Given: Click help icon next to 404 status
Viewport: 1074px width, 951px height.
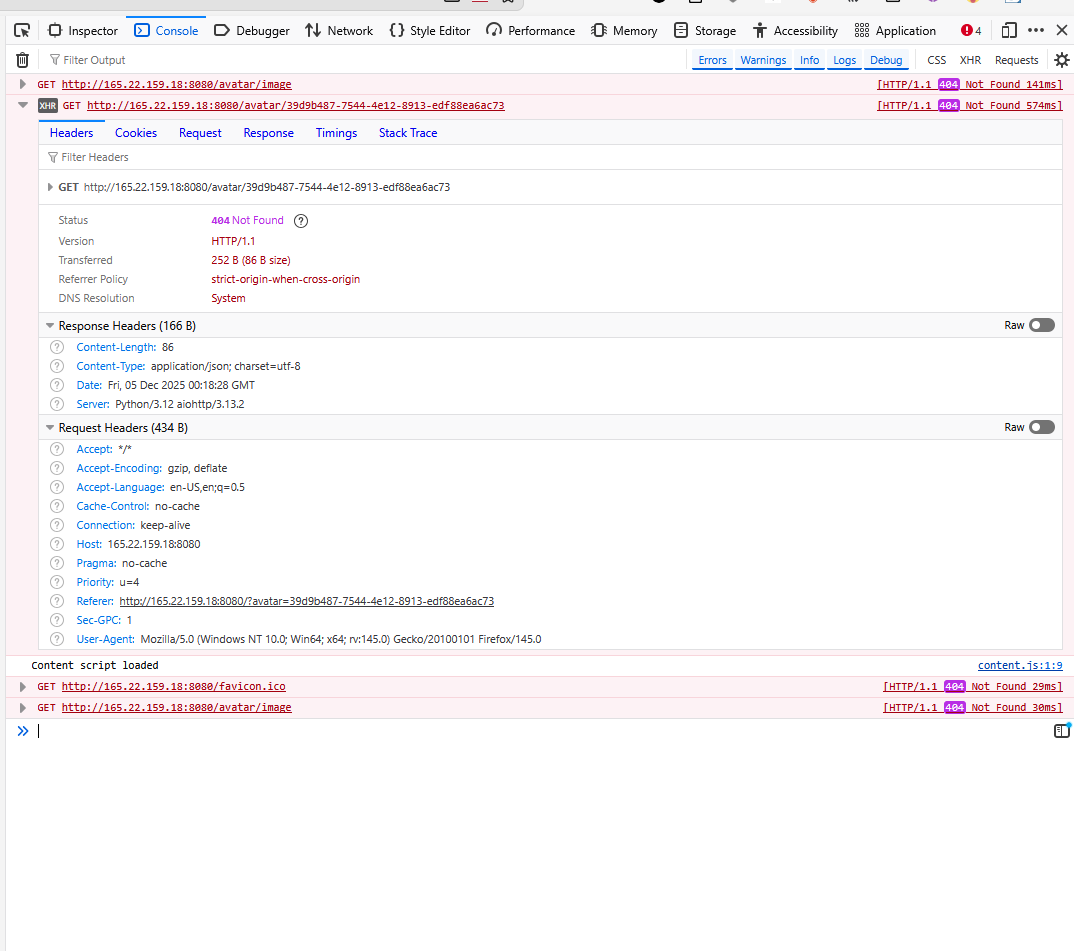Looking at the screenshot, I should (x=300, y=221).
